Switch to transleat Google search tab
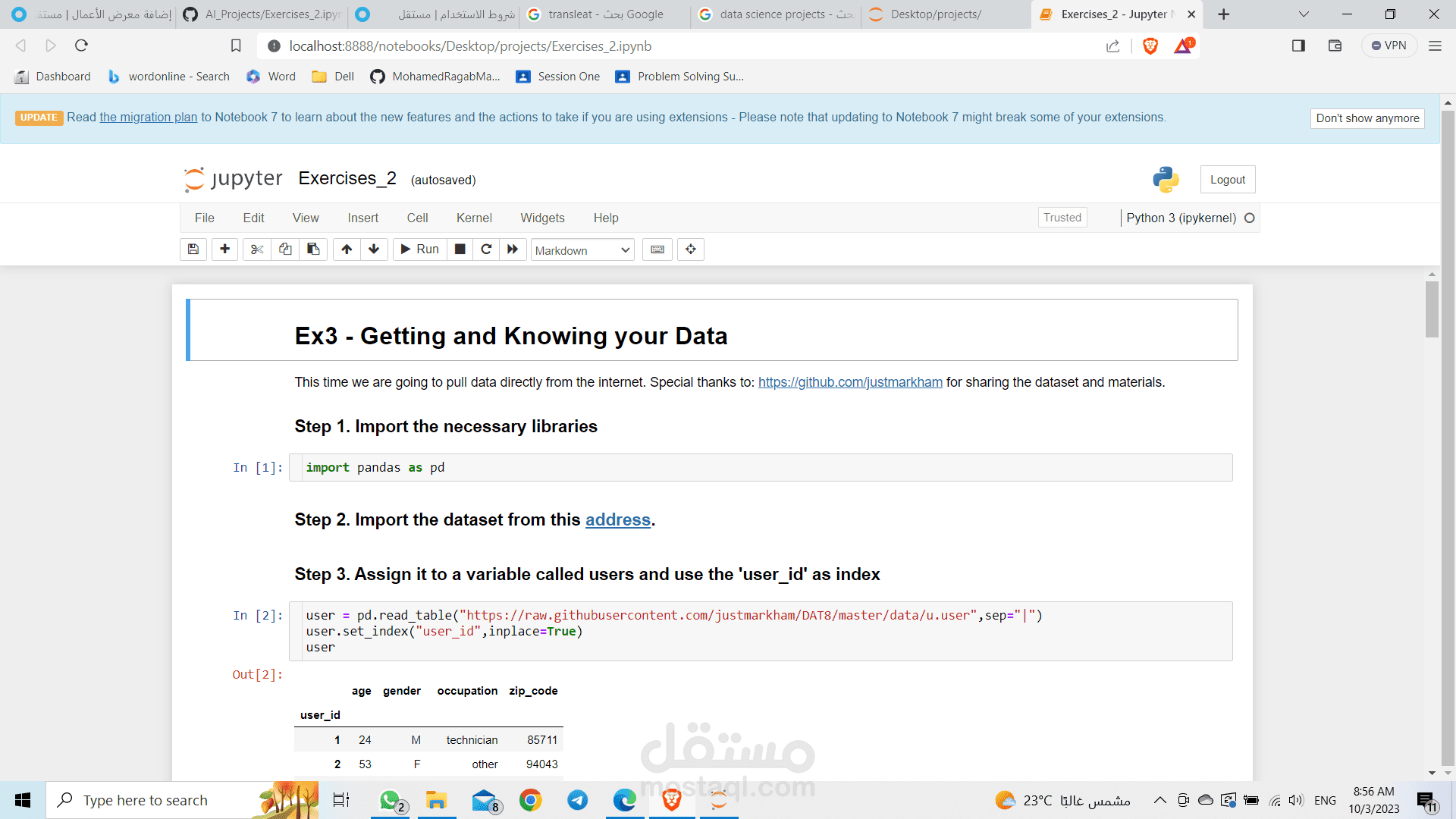1456x819 pixels. [x=605, y=14]
